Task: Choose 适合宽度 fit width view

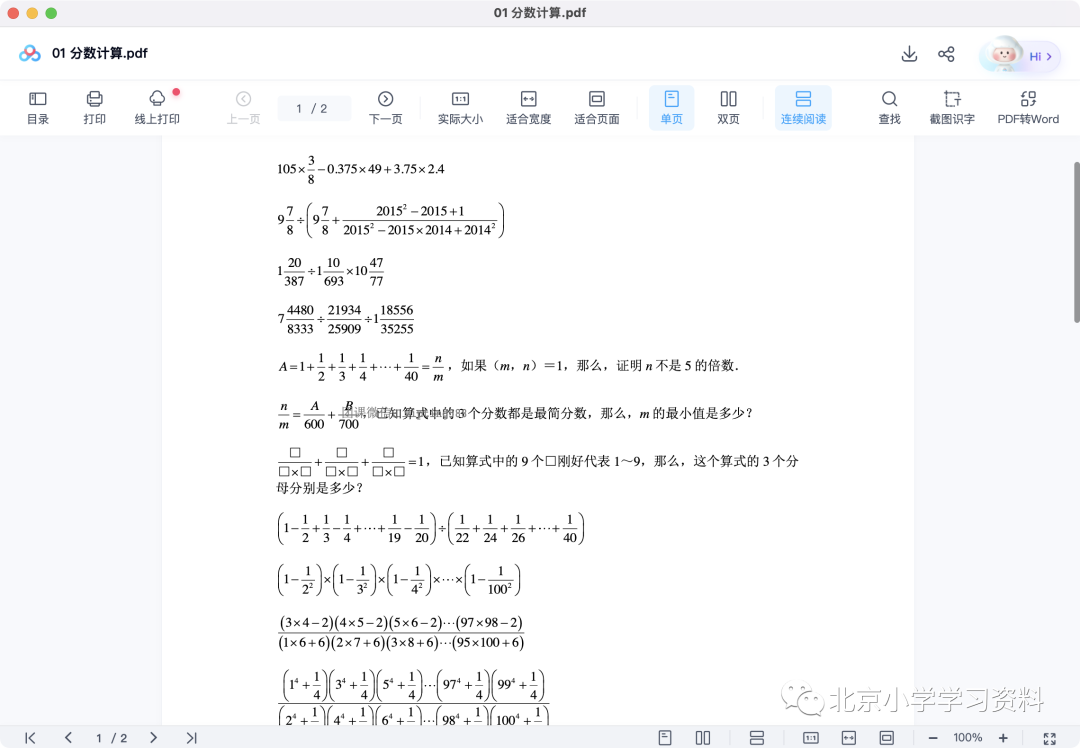Action: pyautogui.click(x=528, y=108)
